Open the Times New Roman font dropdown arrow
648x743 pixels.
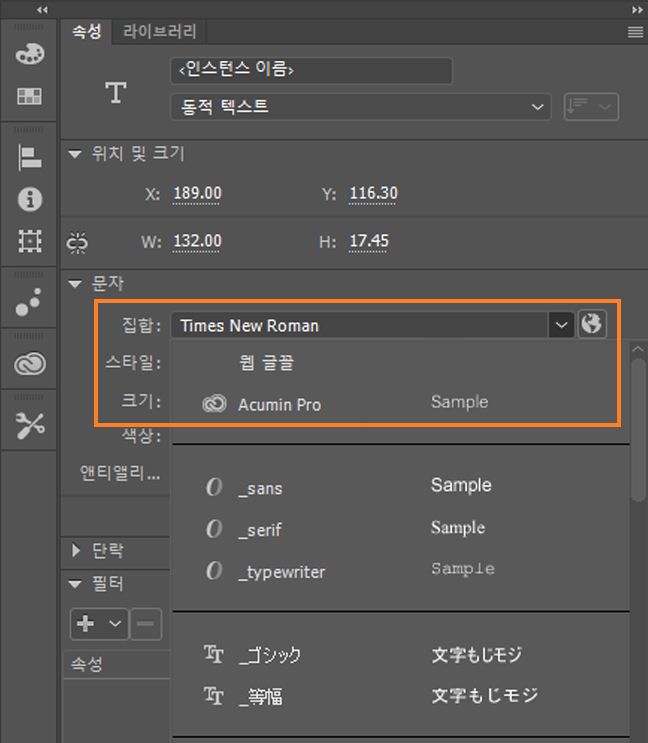[562, 325]
